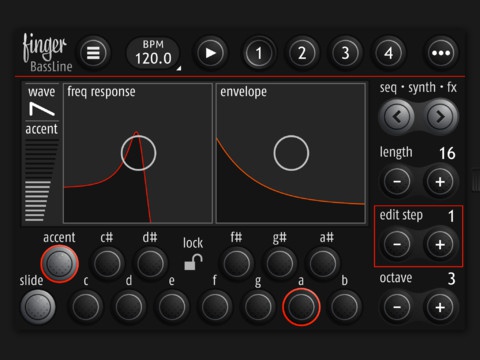Increase edit step with plus
480x360 pixels.
point(440,244)
